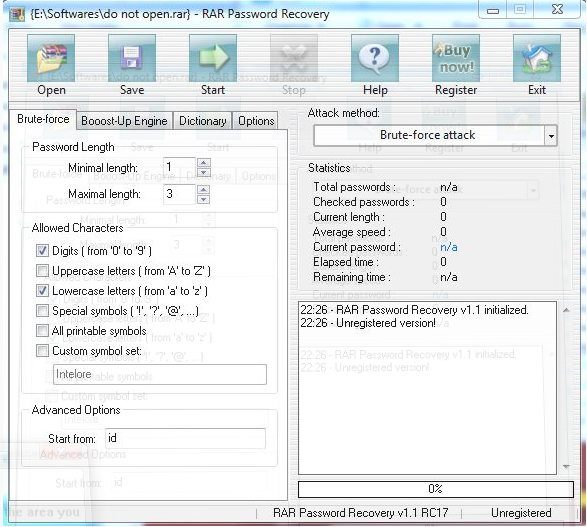Image resolution: width=587 pixels, height=527 pixels.
Task: Toggle Uppercase letters checkbox
Action: 42,270
